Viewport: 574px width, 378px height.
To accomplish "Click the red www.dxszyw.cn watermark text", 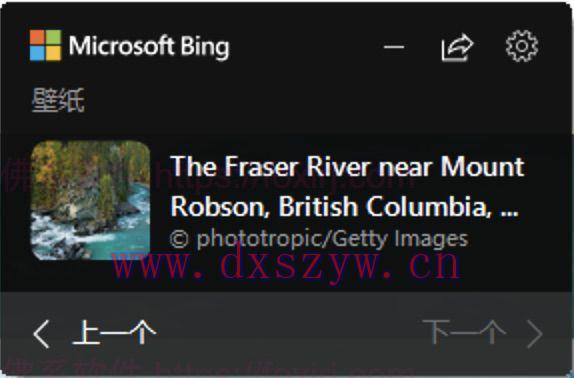I will (x=286, y=265).
